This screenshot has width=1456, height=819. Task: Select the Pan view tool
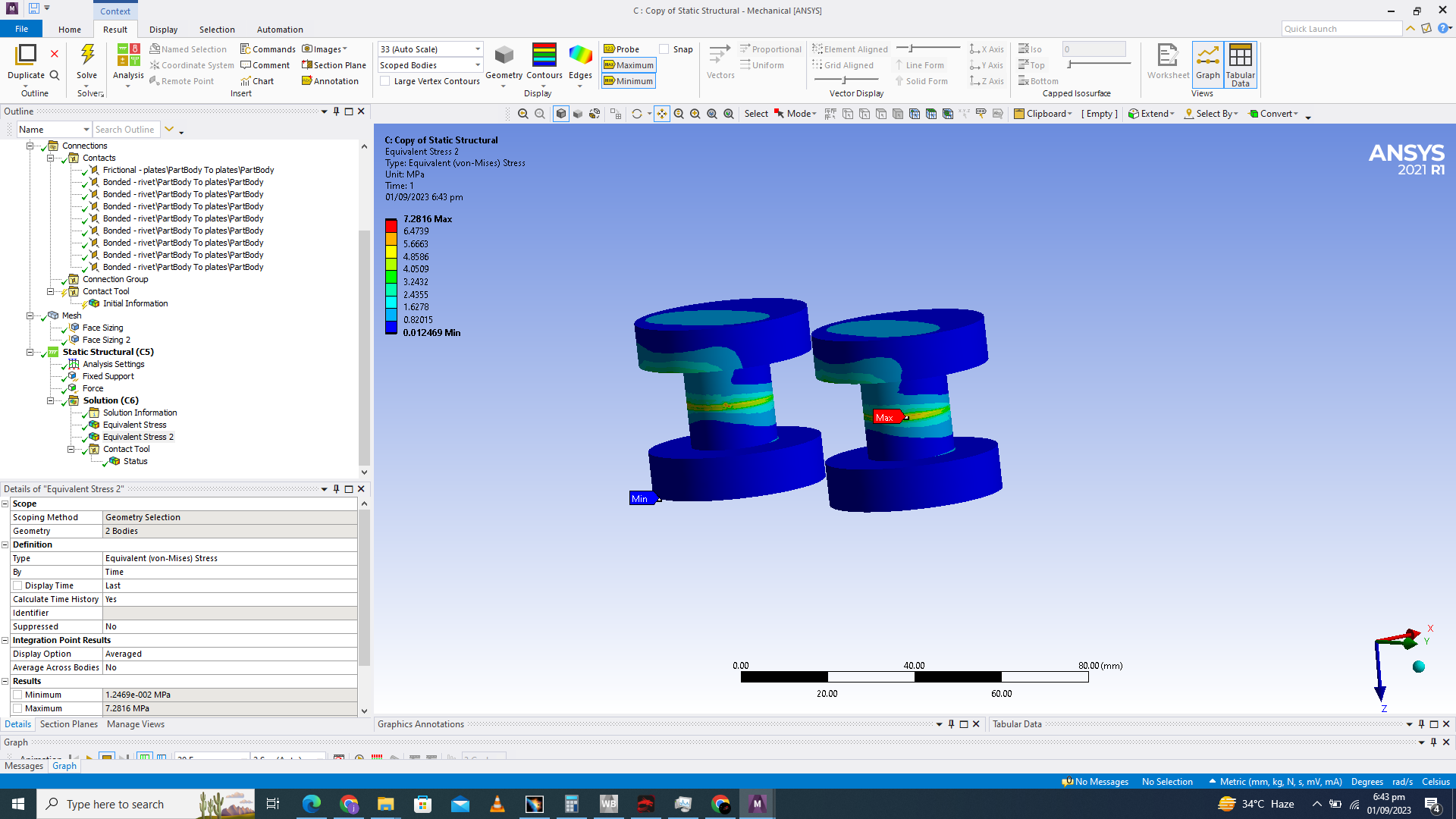coord(662,114)
